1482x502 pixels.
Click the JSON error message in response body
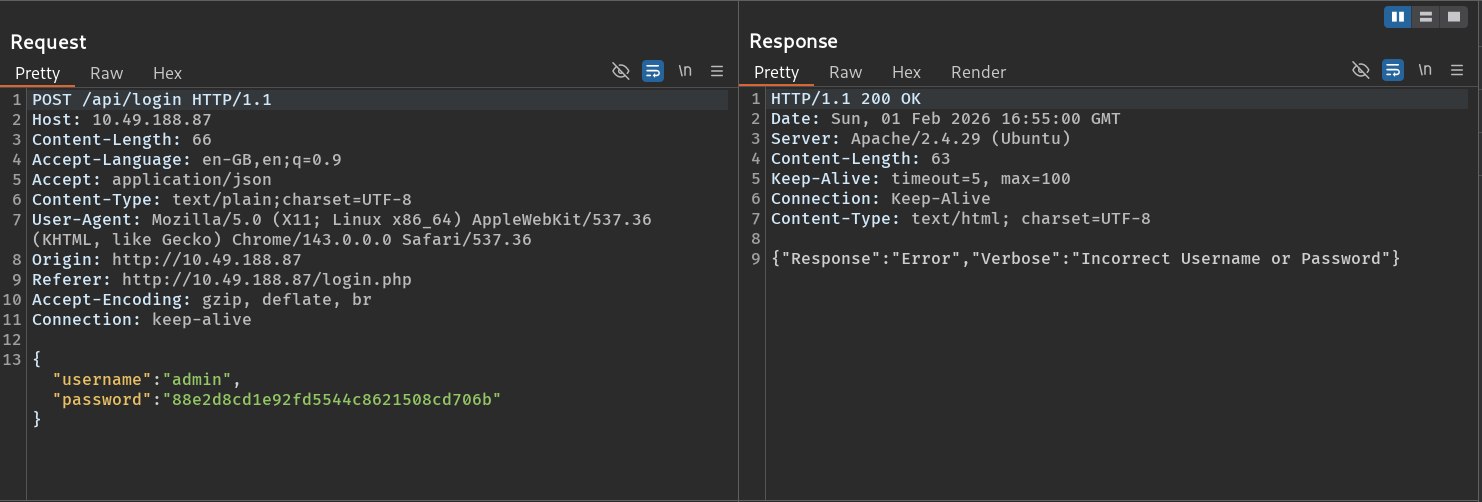[x=1085, y=259]
